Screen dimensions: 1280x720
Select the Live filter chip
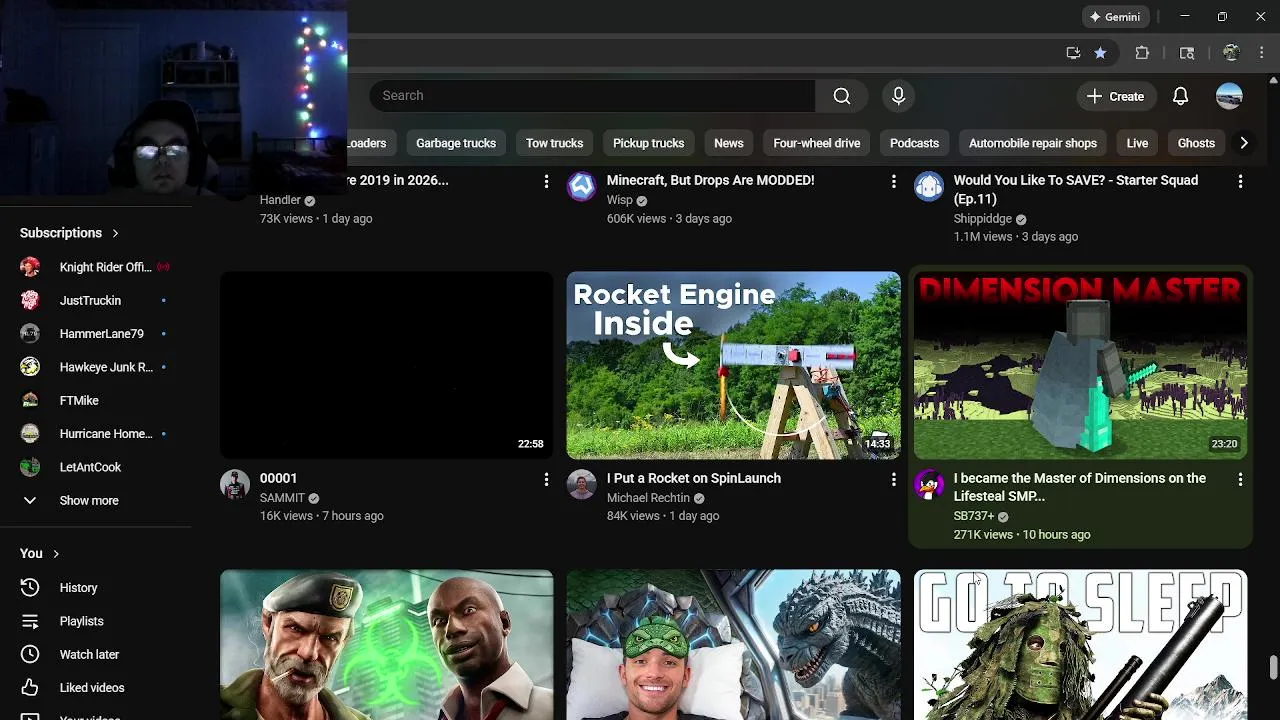(1137, 143)
